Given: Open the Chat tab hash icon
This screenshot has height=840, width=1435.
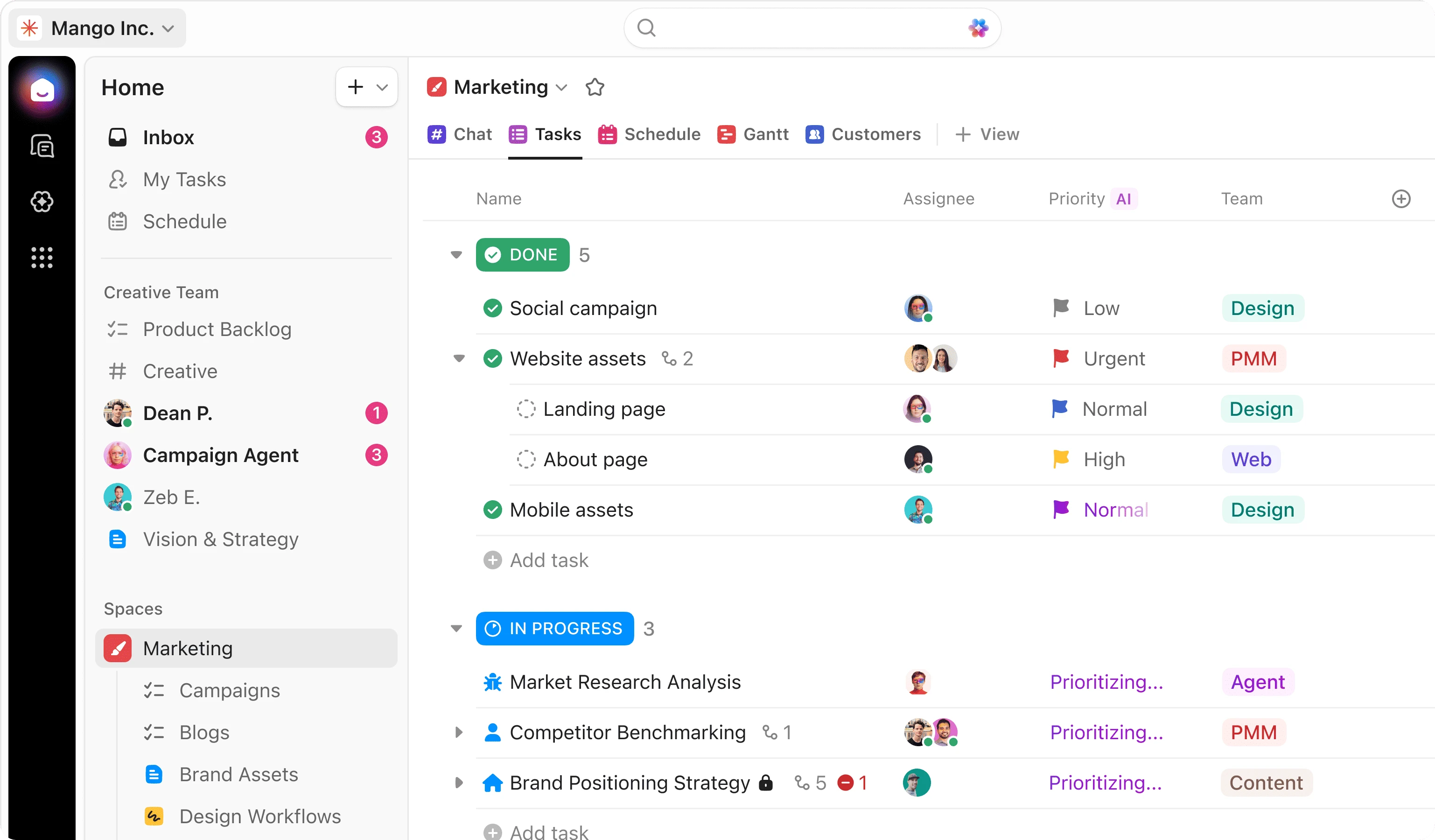Looking at the screenshot, I should pyautogui.click(x=436, y=134).
